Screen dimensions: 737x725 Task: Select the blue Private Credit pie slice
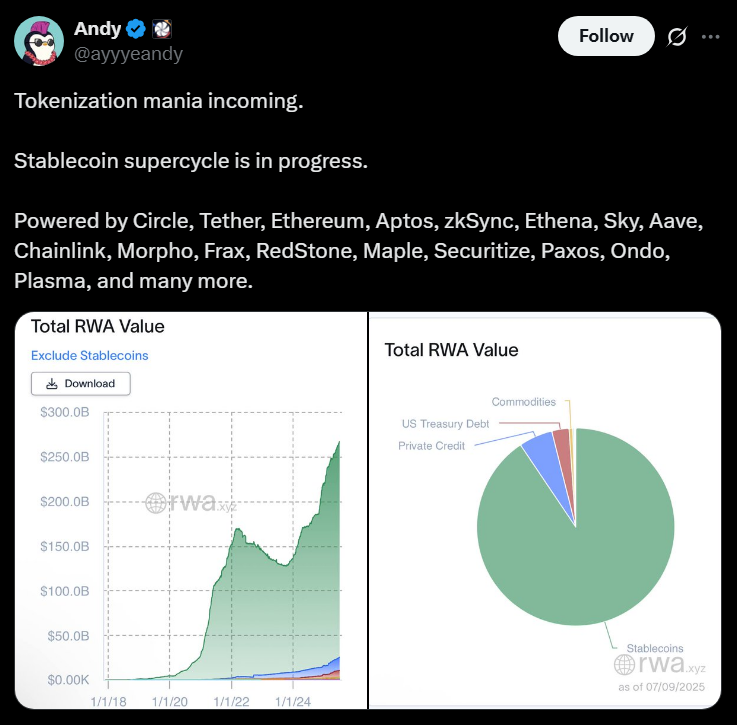[x=540, y=455]
